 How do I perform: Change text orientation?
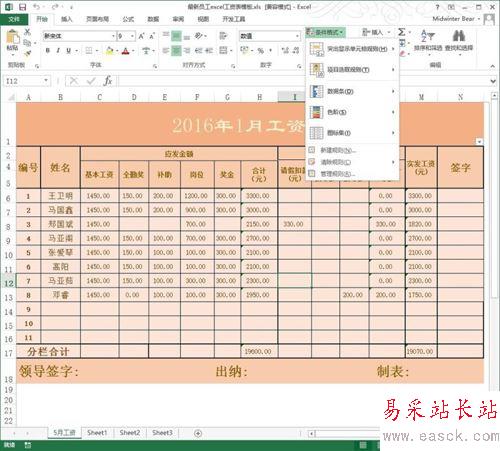point(199,35)
